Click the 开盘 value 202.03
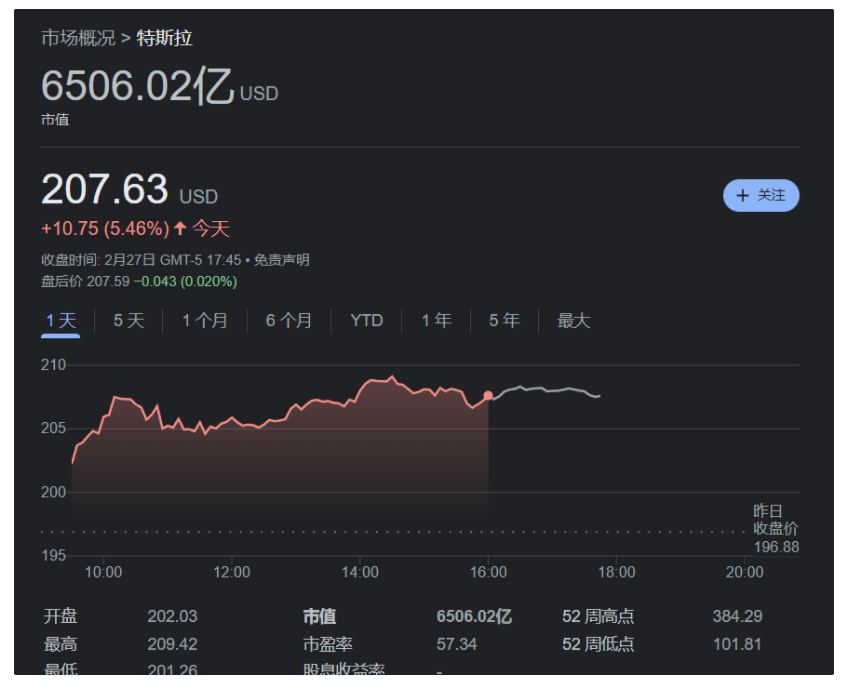 [172, 616]
